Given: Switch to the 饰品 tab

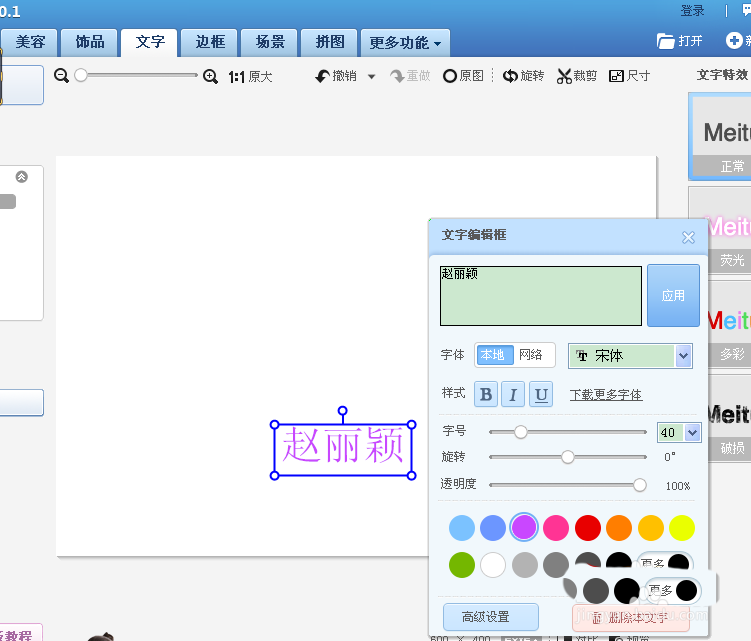Looking at the screenshot, I should click(90, 42).
